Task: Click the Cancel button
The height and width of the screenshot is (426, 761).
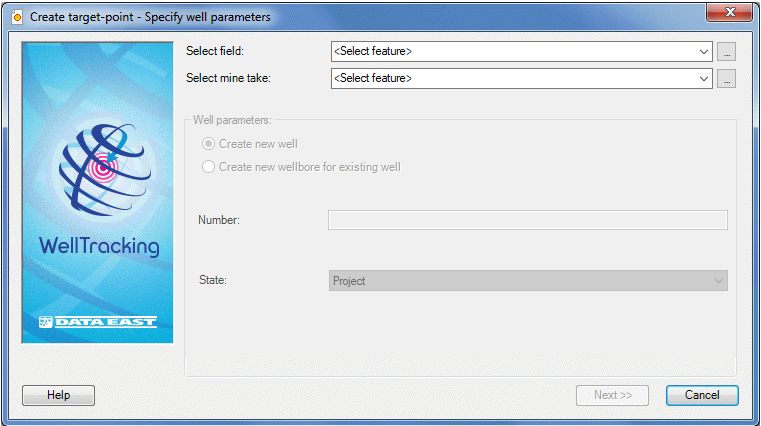Action: tap(702, 395)
